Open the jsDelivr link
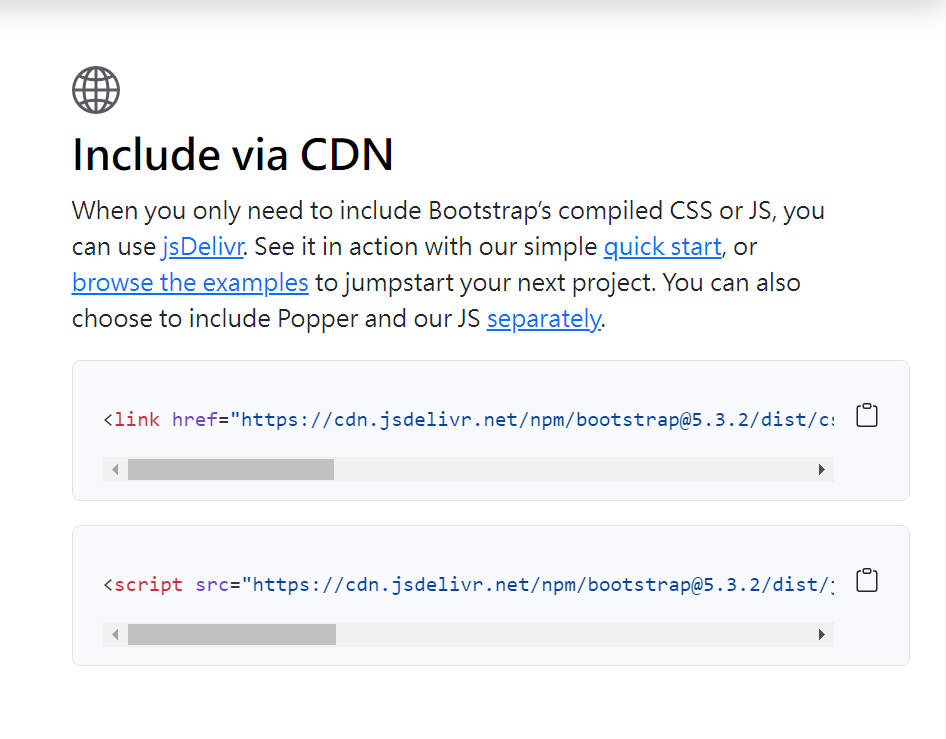Screen dimensions: 946x739 (202, 246)
